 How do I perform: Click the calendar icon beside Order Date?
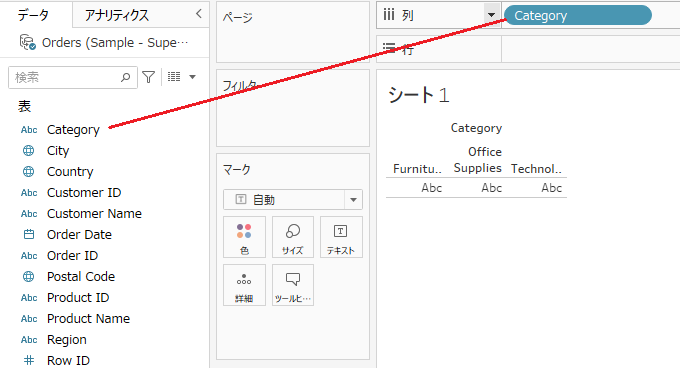click(x=28, y=234)
